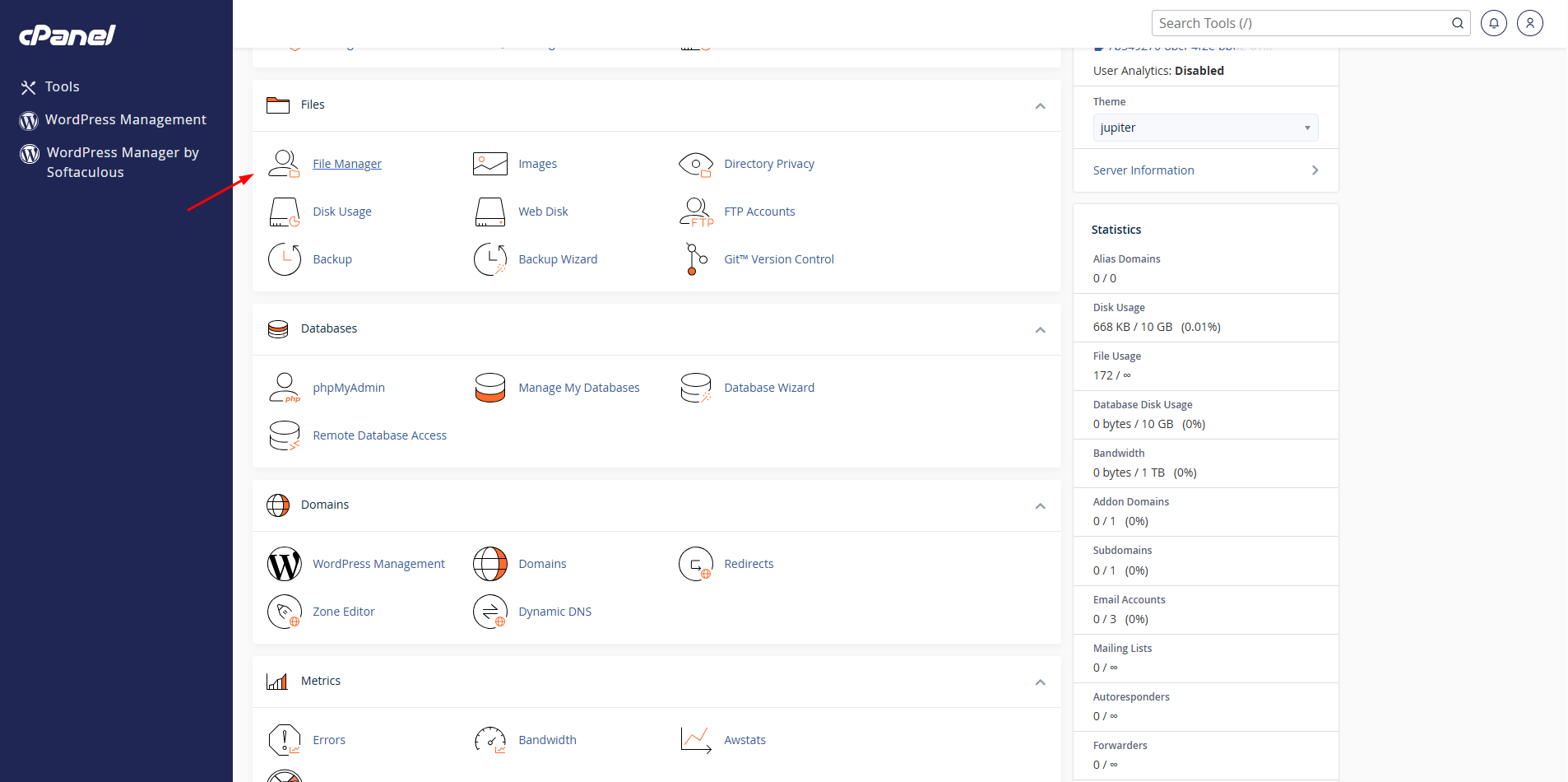Click the User Analytics: Disabled text
This screenshot has width=1568, height=782.
(x=1158, y=71)
